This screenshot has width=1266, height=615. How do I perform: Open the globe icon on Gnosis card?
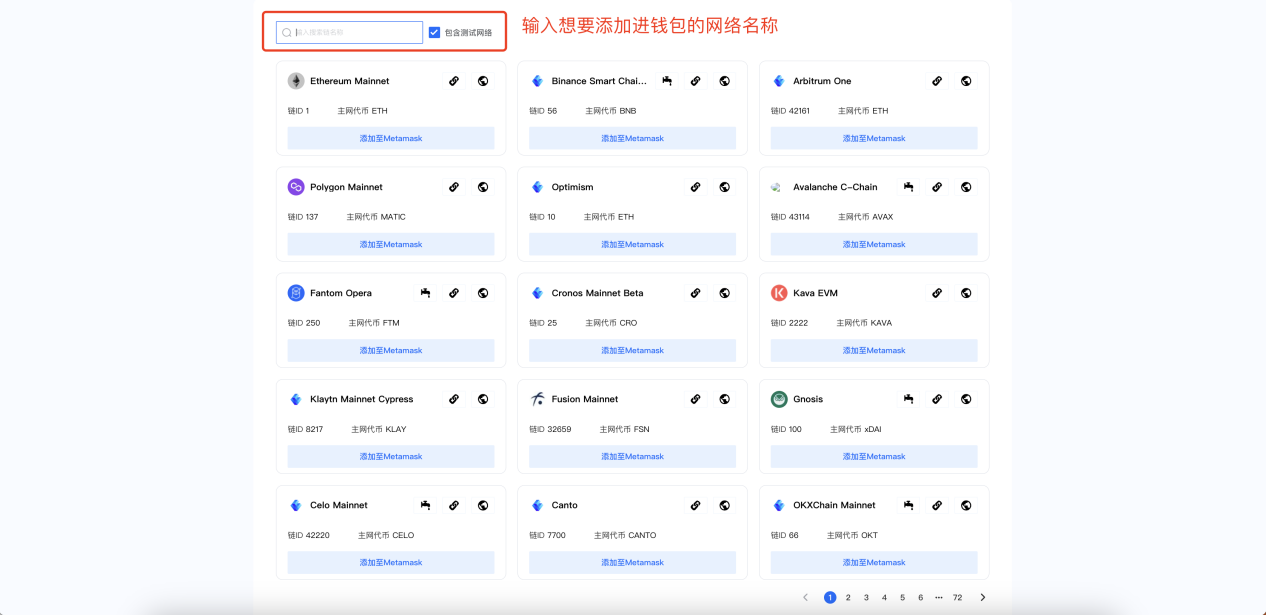pyautogui.click(x=966, y=399)
